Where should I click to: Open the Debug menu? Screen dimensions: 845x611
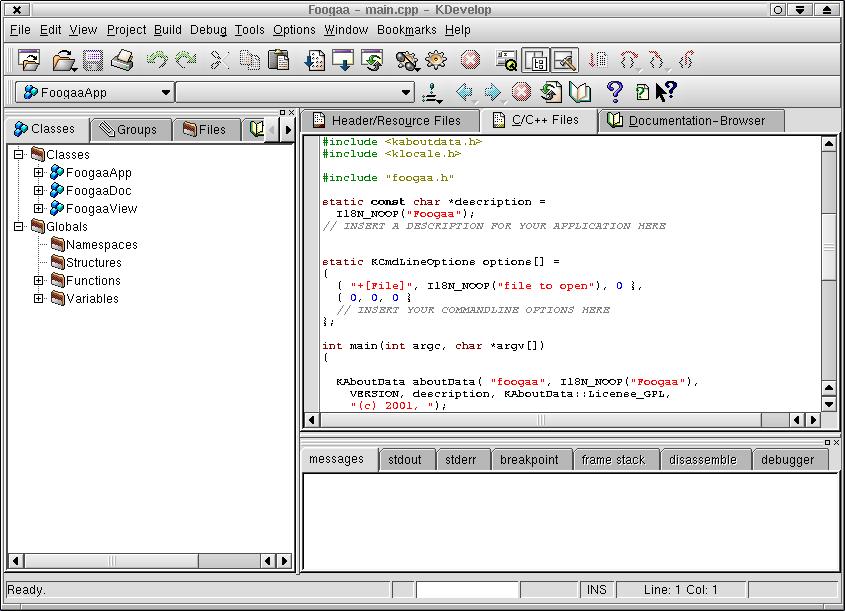(208, 30)
